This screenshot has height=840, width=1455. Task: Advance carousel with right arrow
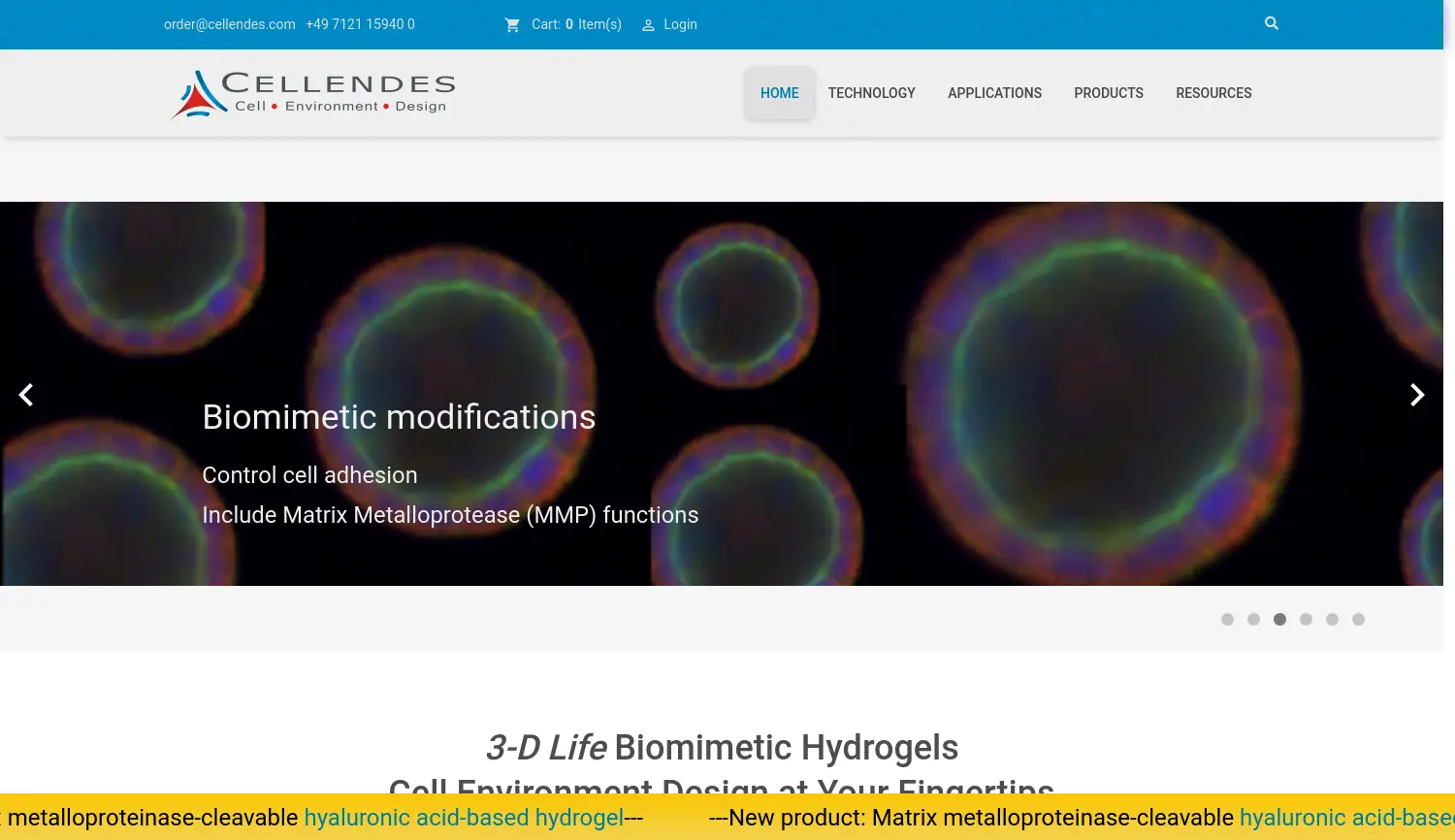(x=1417, y=395)
